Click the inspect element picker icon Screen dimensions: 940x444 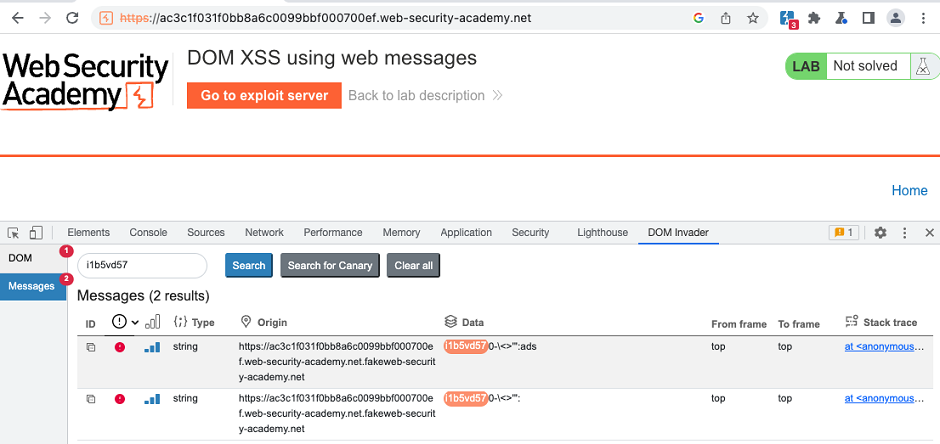[x=13, y=232]
